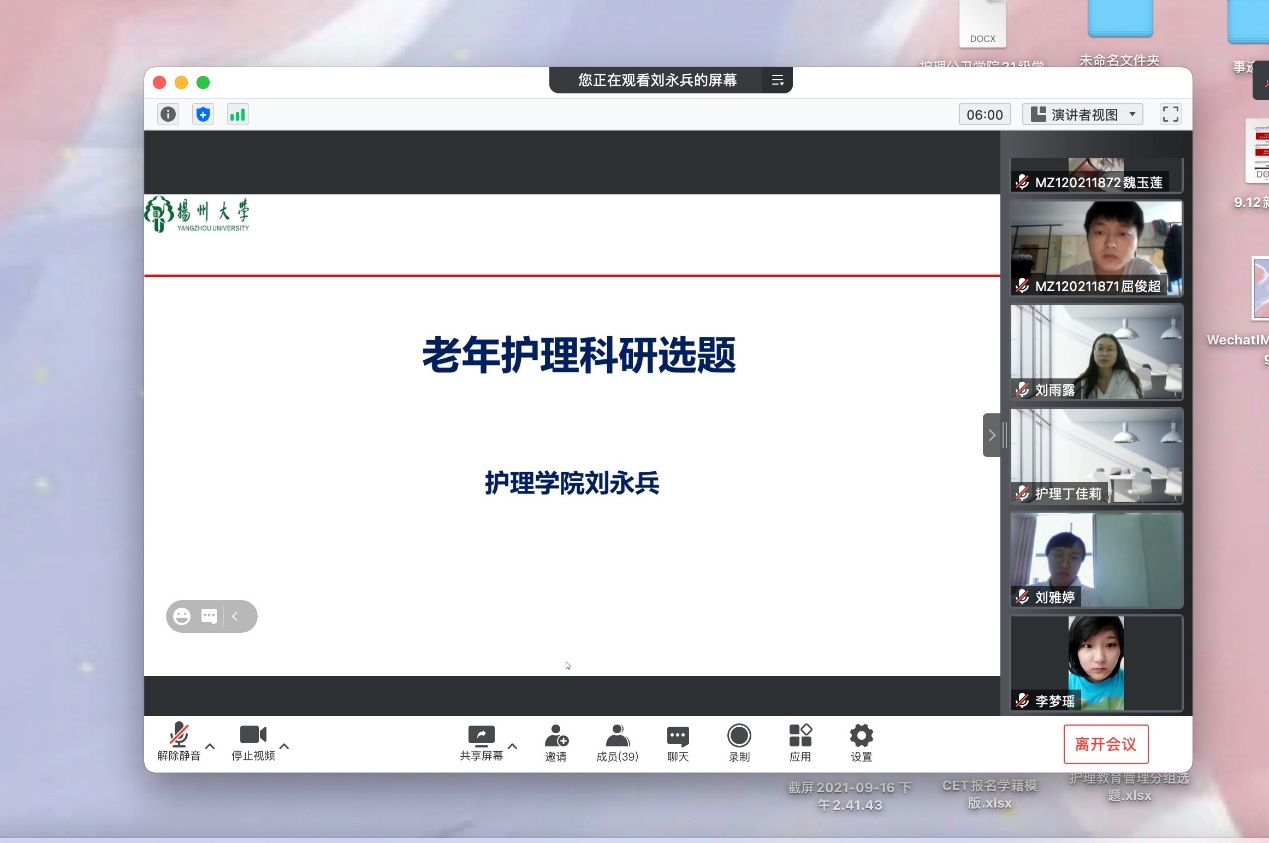Open the encryption shield icon
Screen dimensions: 1269x843
coord(203,114)
